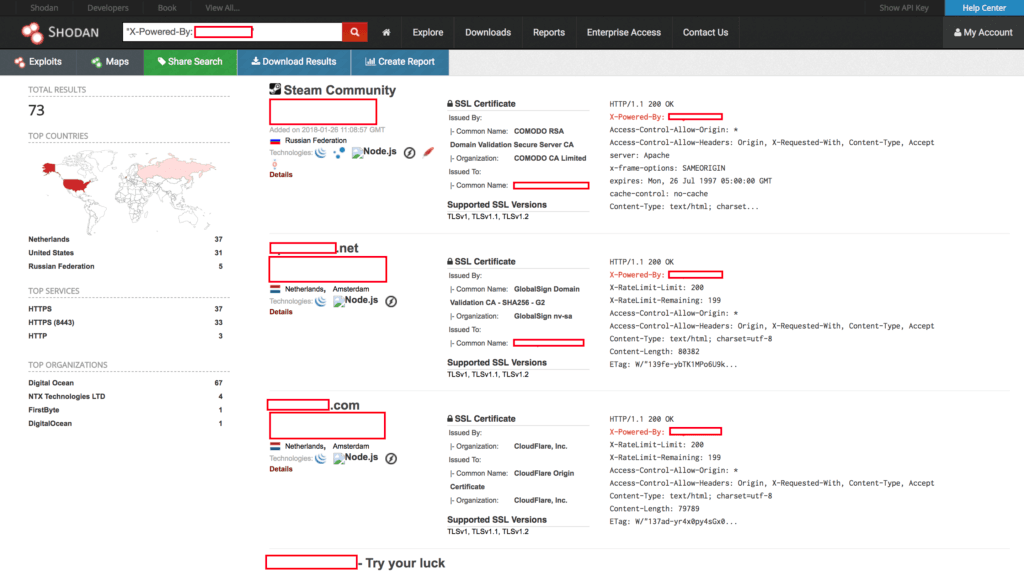The height and width of the screenshot is (571, 1024).
Task: Open the Explore menu item
Action: pyautogui.click(x=428, y=32)
